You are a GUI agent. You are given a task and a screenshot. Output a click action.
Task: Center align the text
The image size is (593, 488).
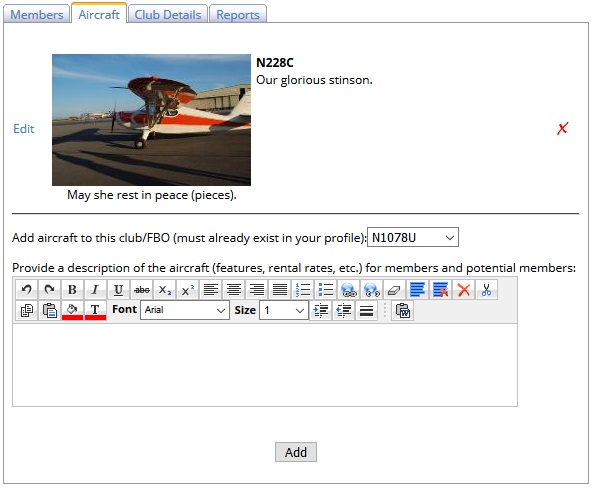click(x=234, y=290)
